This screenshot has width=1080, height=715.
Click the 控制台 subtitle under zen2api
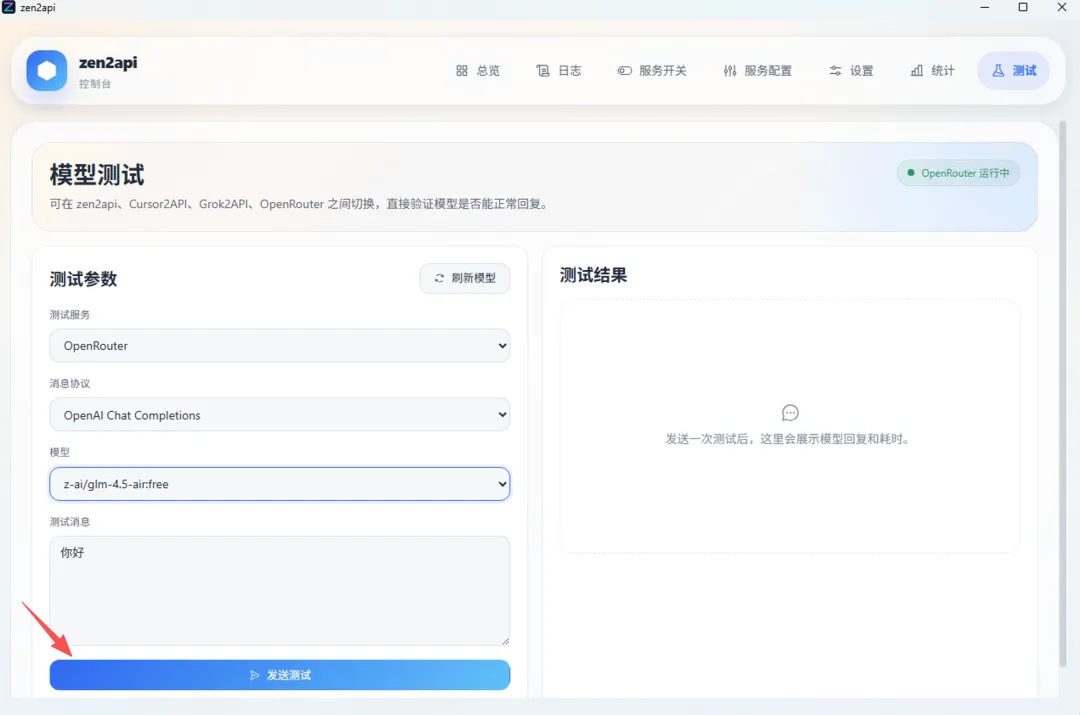95,84
